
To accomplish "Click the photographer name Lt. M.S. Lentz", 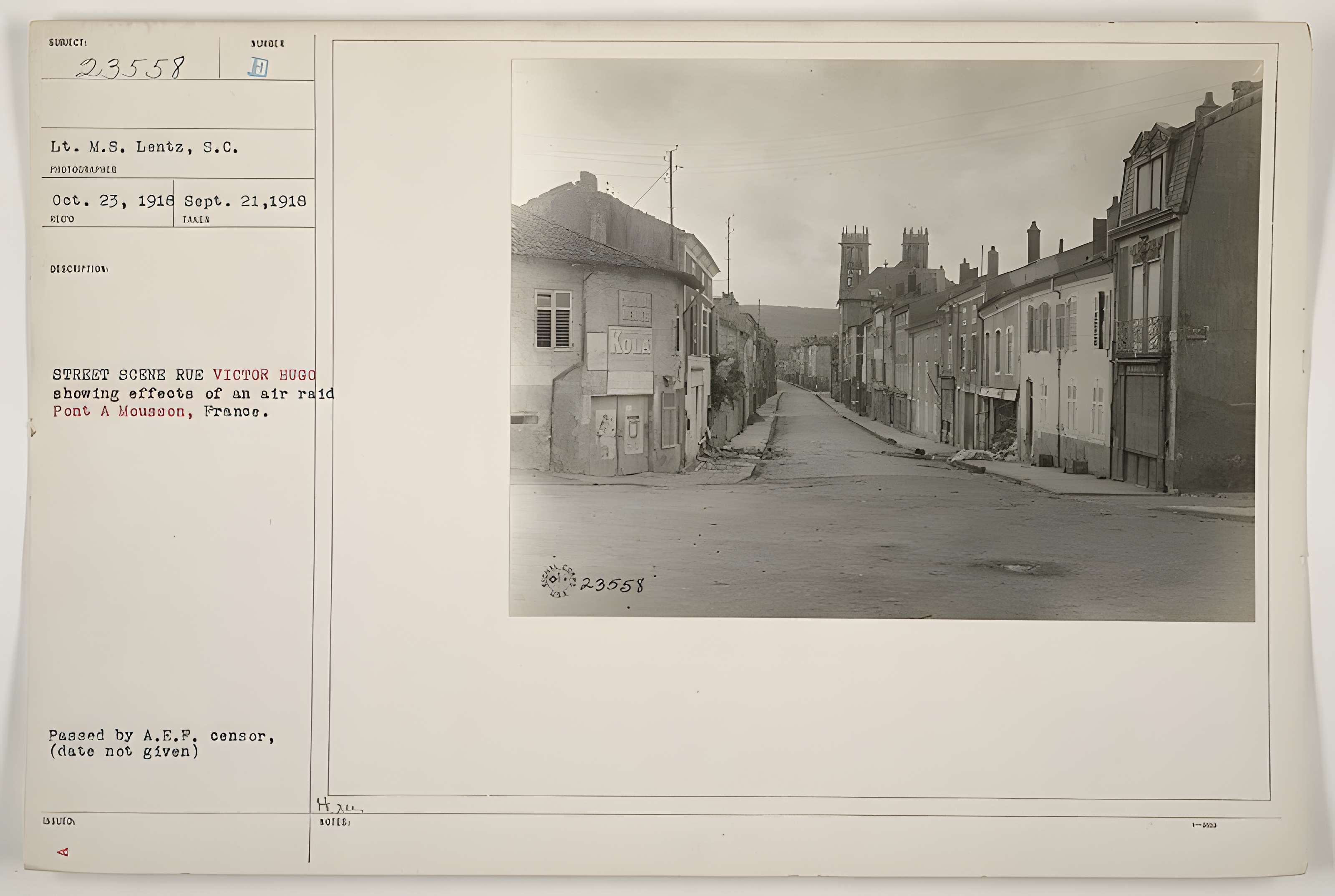I will pos(144,147).
